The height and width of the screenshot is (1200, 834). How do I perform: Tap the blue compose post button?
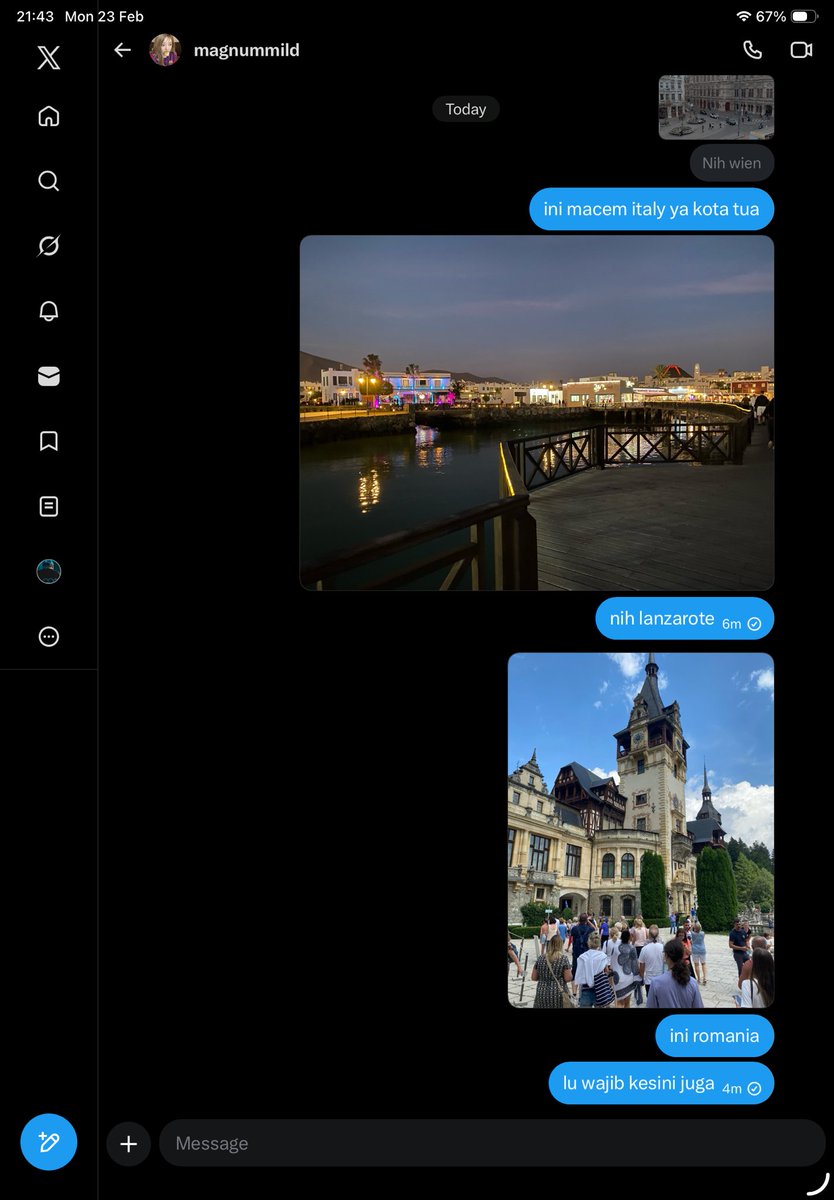pos(48,1142)
